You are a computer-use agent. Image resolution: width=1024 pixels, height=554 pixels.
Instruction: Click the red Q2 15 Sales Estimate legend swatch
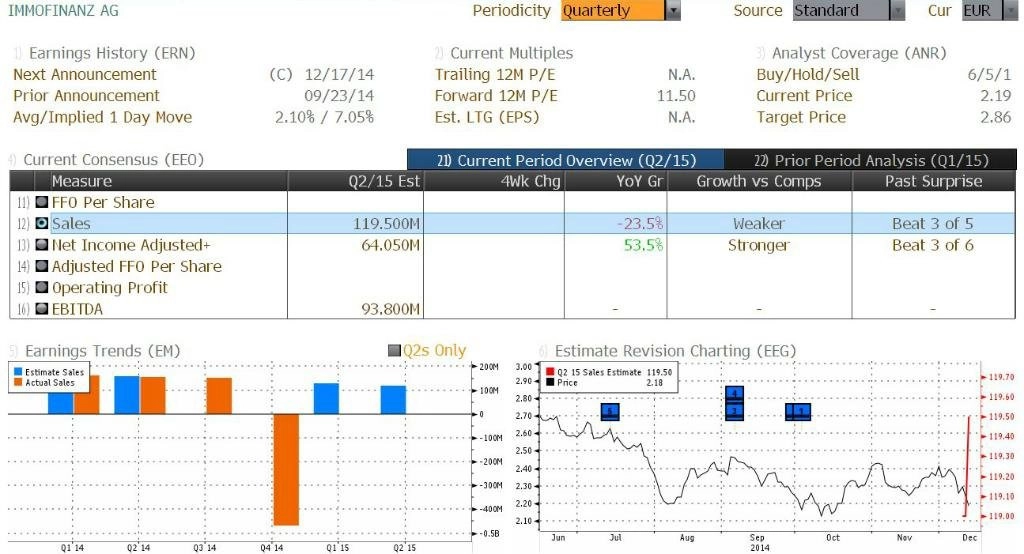pos(550,372)
